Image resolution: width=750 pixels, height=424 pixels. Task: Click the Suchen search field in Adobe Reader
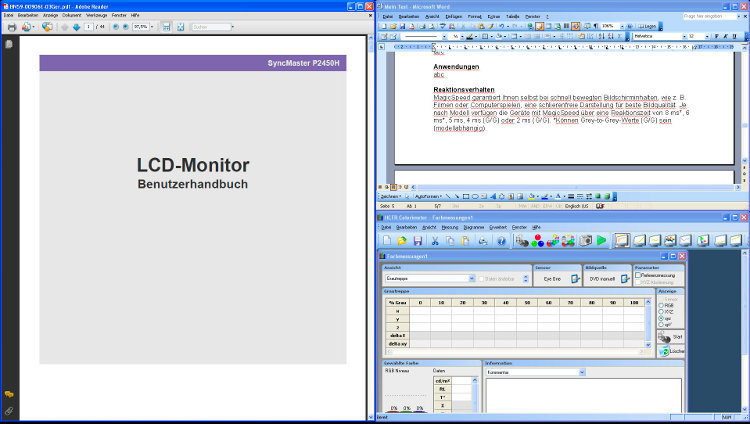(211, 27)
